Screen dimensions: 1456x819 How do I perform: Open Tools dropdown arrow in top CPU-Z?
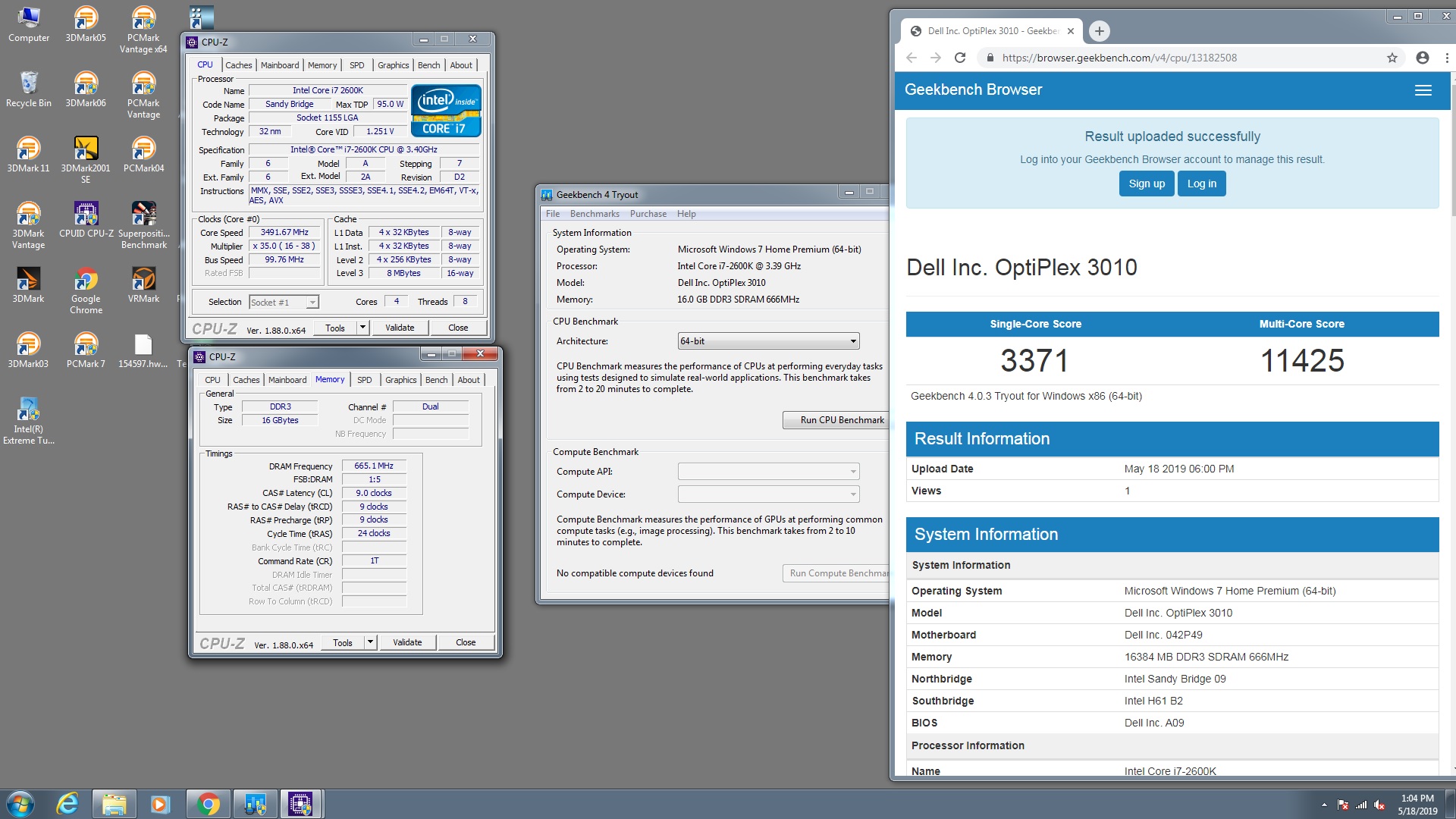(x=362, y=328)
